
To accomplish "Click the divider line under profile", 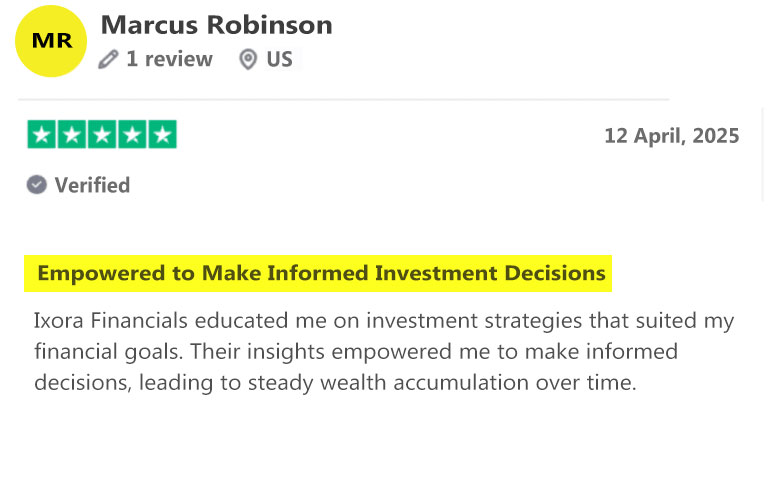I will [x=344, y=99].
